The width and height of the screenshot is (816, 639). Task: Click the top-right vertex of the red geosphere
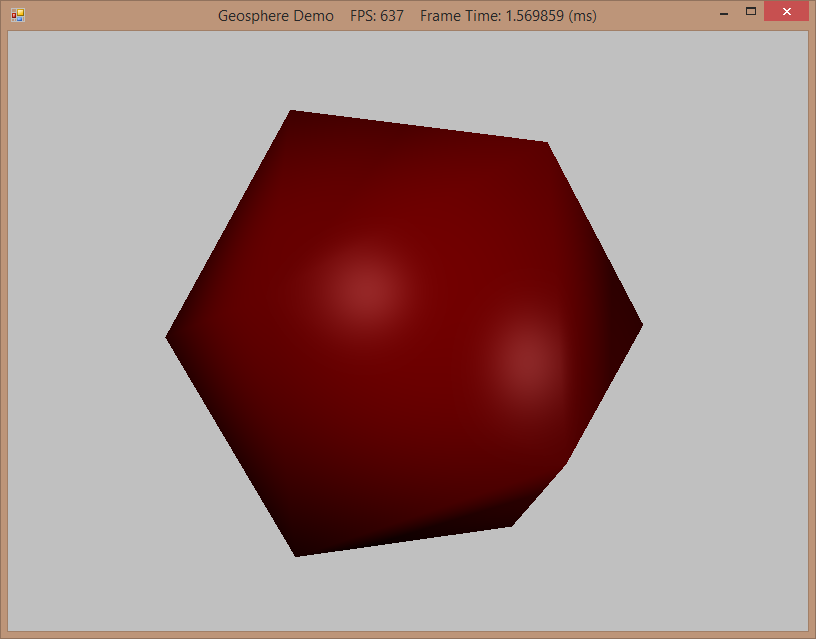click(545, 144)
